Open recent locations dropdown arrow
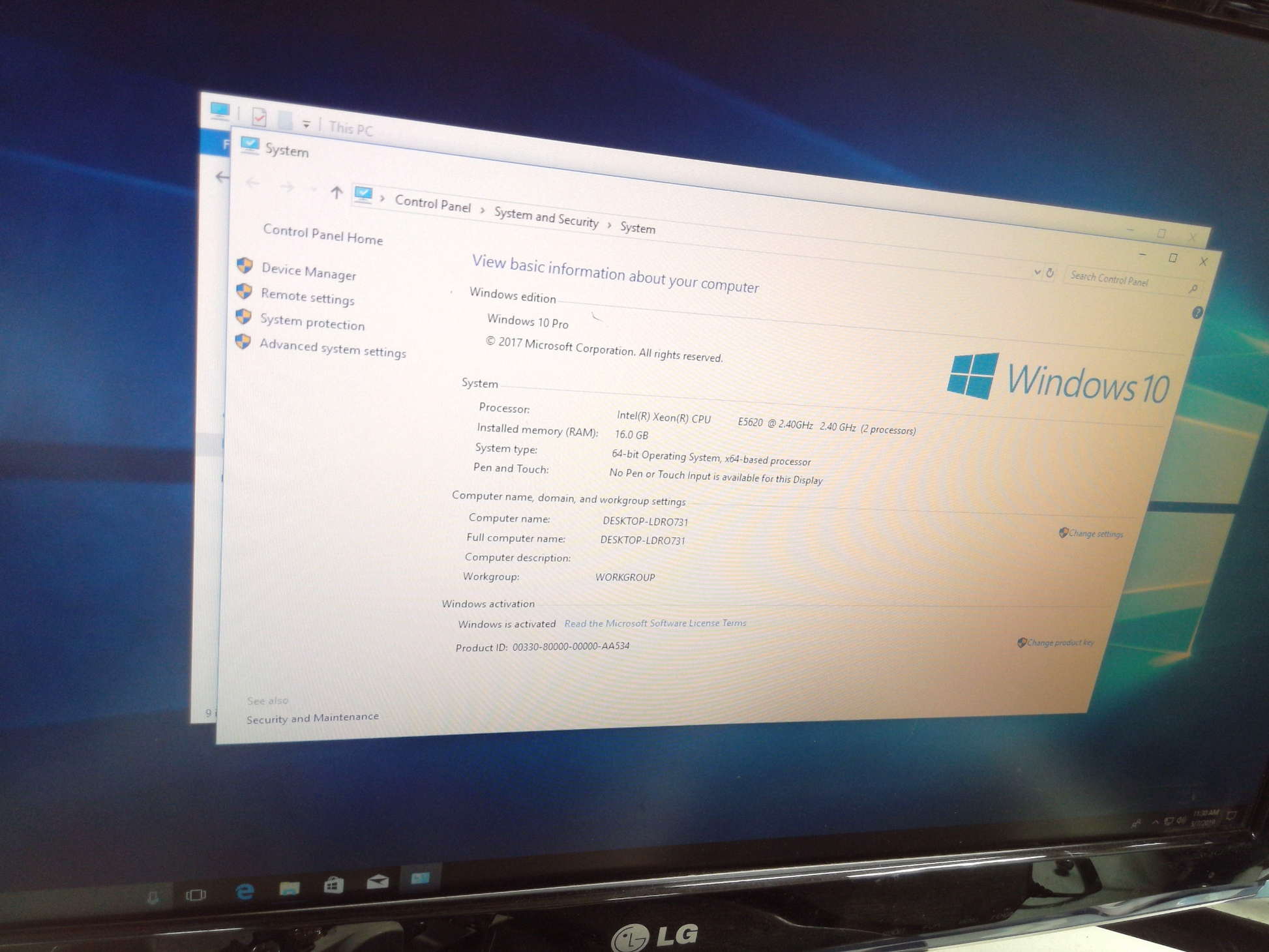 pyautogui.click(x=314, y=190)
